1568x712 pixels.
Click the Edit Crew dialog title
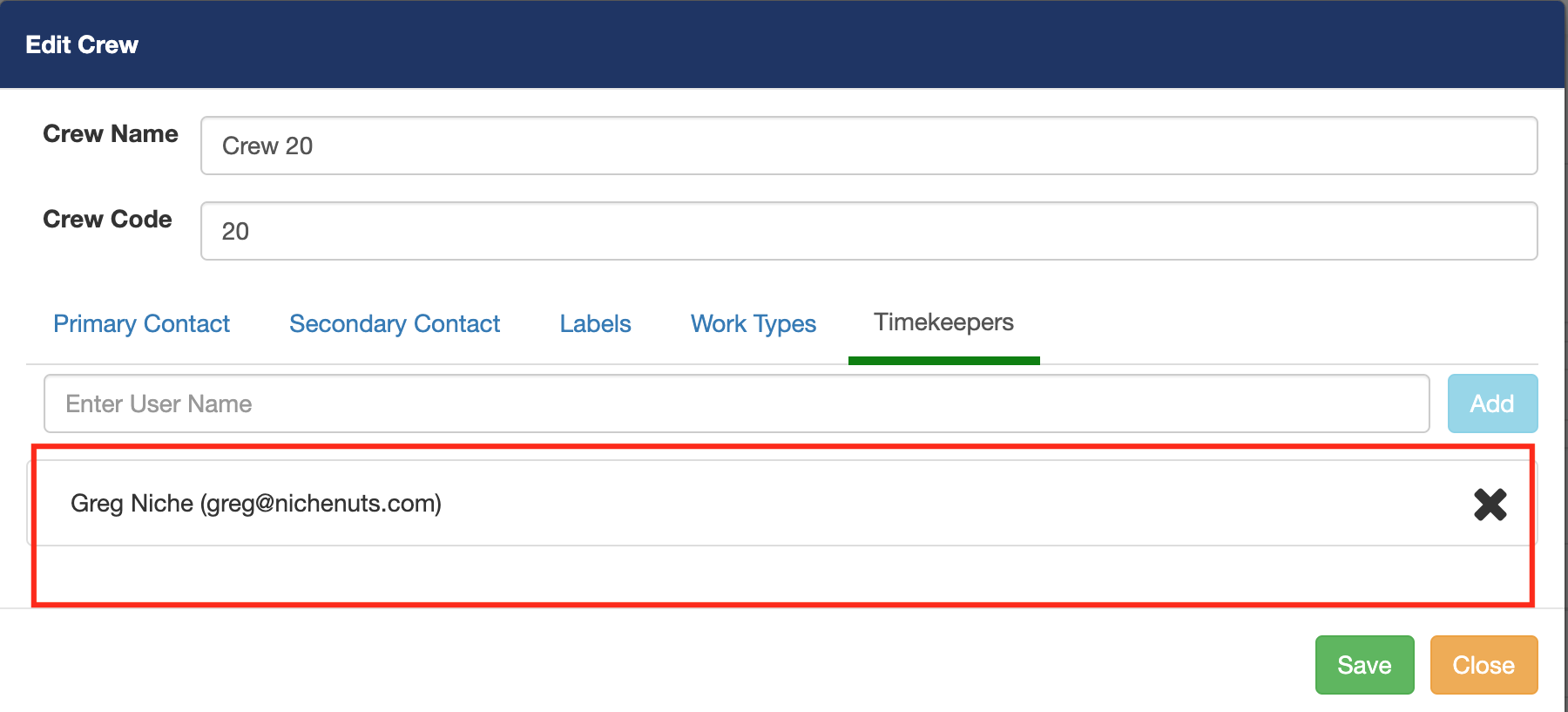[x=82, y=44]
